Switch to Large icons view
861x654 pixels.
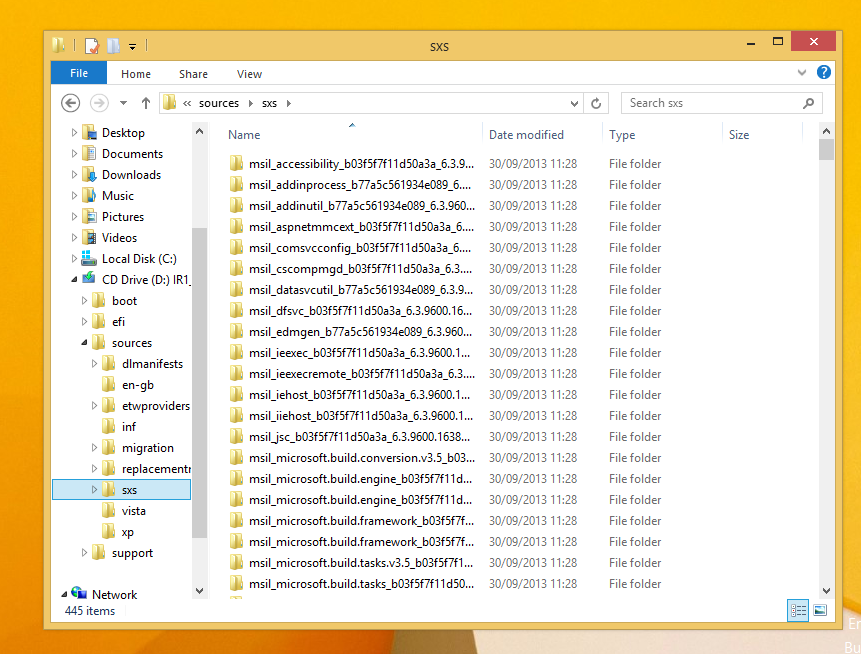(x=820, y=610)
